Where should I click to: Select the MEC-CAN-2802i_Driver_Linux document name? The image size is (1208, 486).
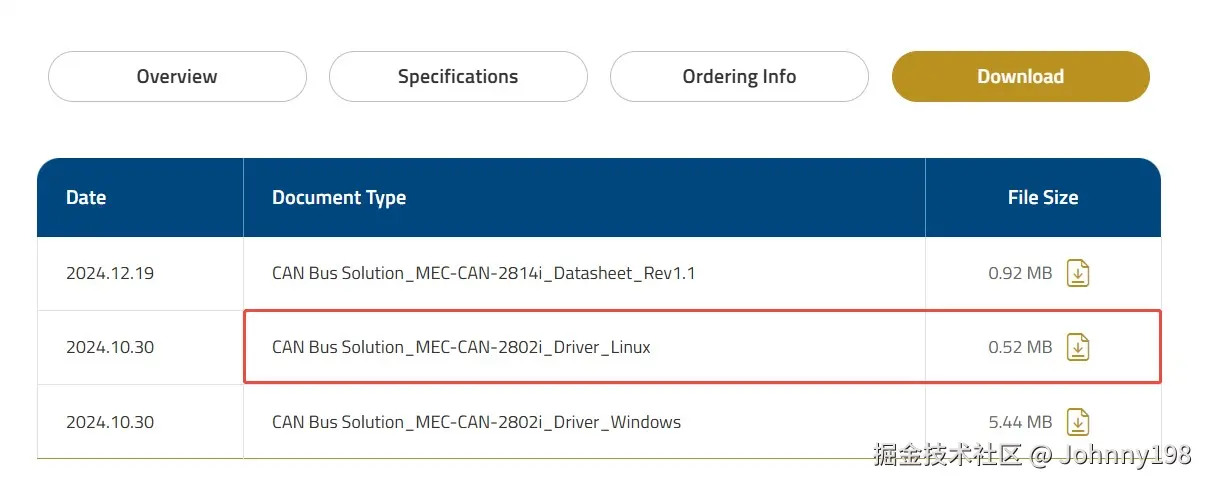(x=461, y=348)
